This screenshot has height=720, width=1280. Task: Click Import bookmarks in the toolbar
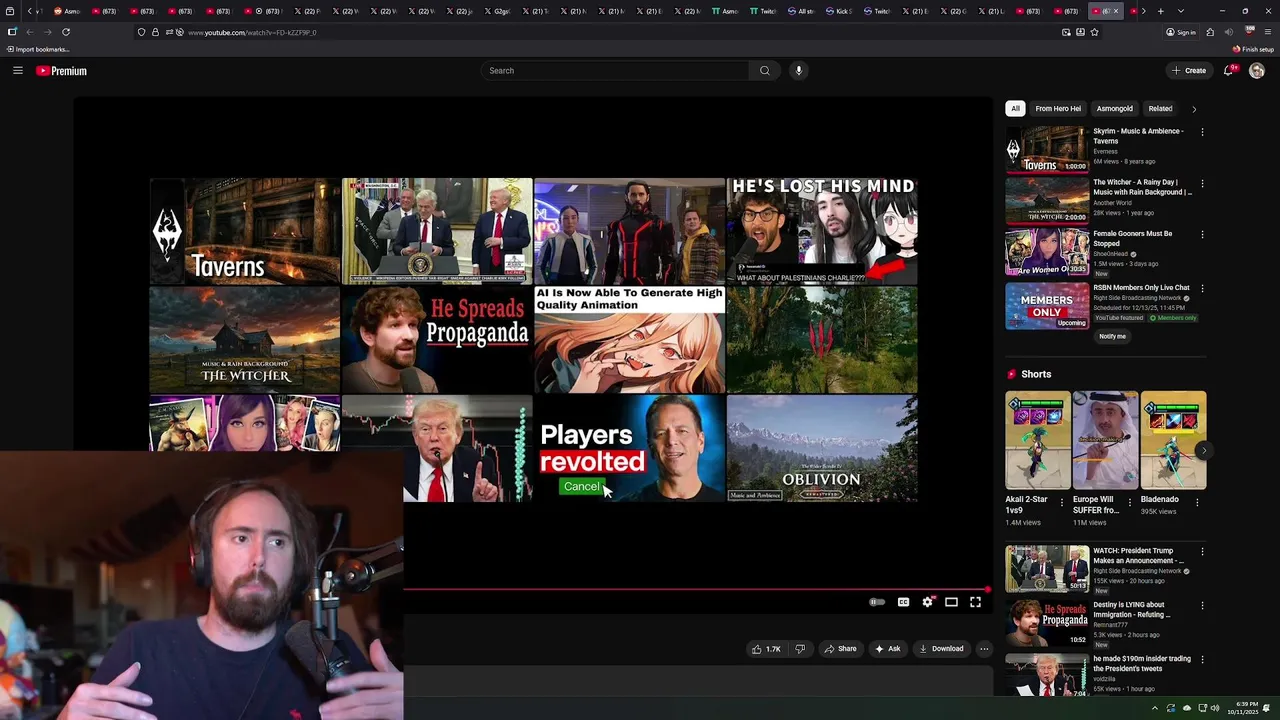coord(38,49)
